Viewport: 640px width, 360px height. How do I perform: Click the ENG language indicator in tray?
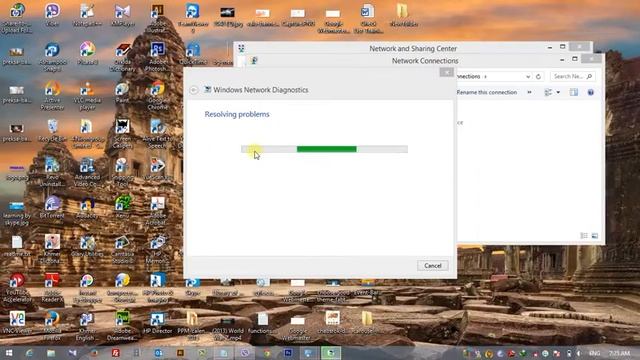[x=595, y=353]
